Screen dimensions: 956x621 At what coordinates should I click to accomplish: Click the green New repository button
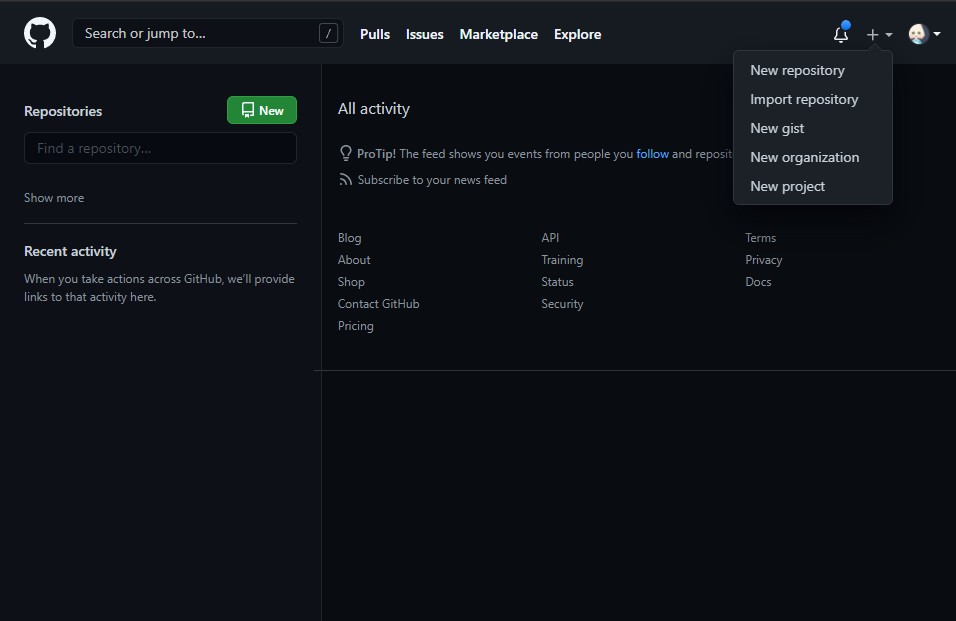point(262,110)
